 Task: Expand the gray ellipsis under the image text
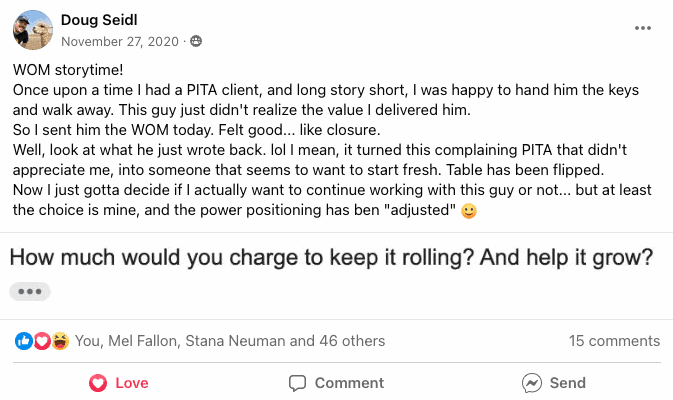click(x=30, y=292)
